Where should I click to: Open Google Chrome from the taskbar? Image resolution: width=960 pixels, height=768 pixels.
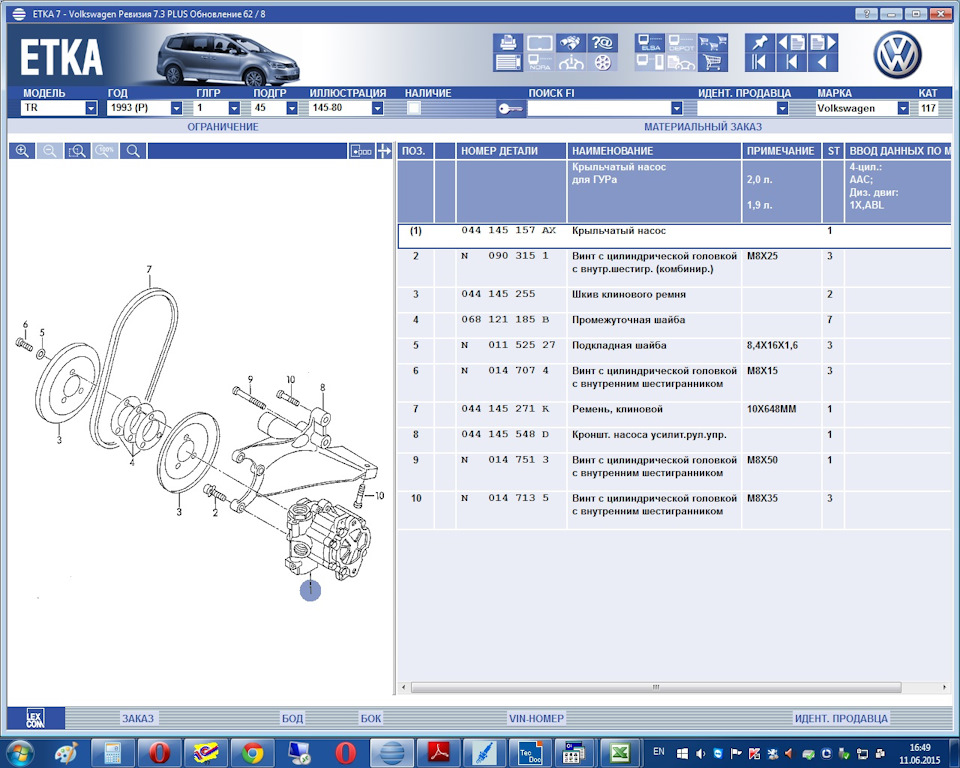point(252,753)
